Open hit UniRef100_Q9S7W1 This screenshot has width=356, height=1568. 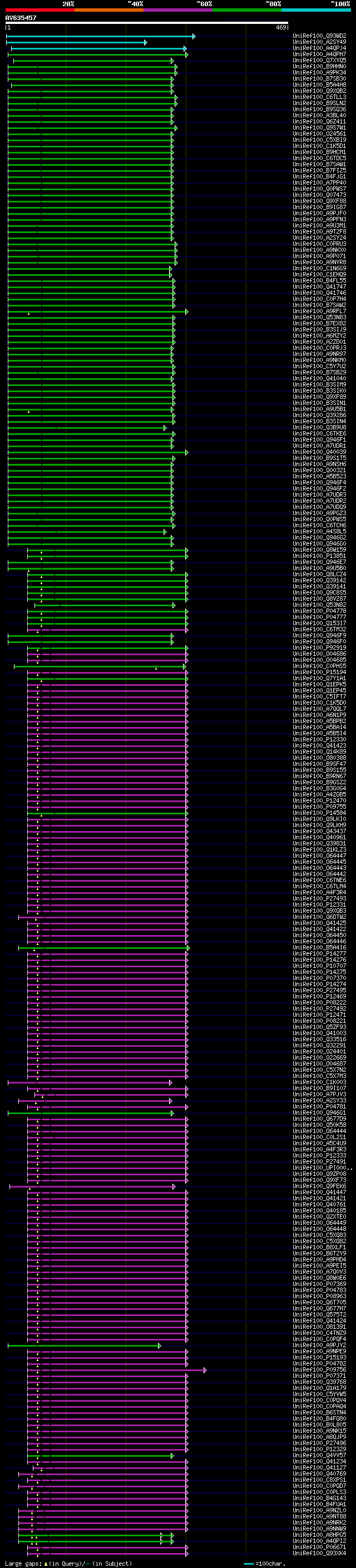(319, 127)
